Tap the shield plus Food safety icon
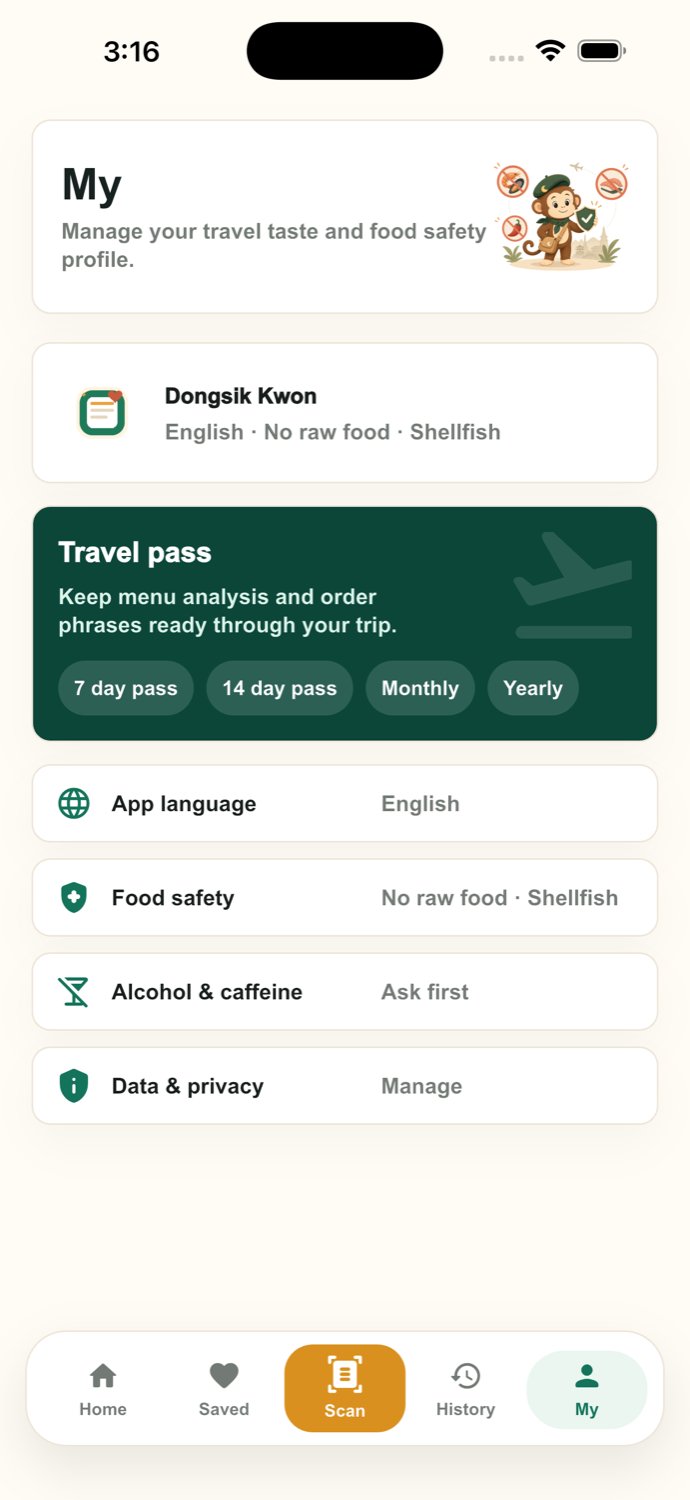The height and width of the screenshot is (1500, 690). coord(74,897)
